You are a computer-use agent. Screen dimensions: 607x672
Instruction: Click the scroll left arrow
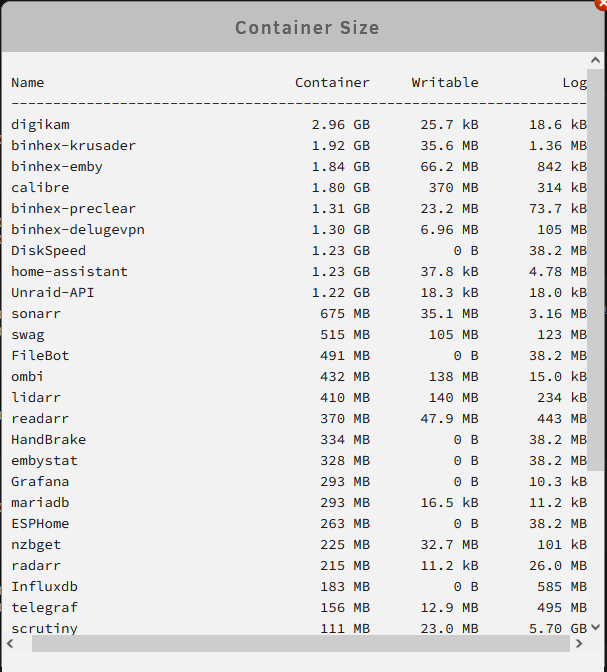11,643
